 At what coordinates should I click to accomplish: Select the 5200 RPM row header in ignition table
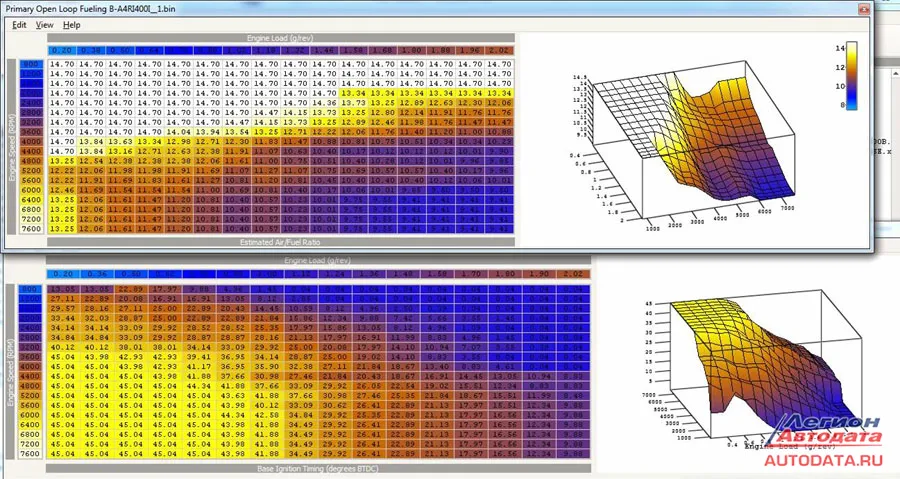pyautogui.click(x=31, y=395)
